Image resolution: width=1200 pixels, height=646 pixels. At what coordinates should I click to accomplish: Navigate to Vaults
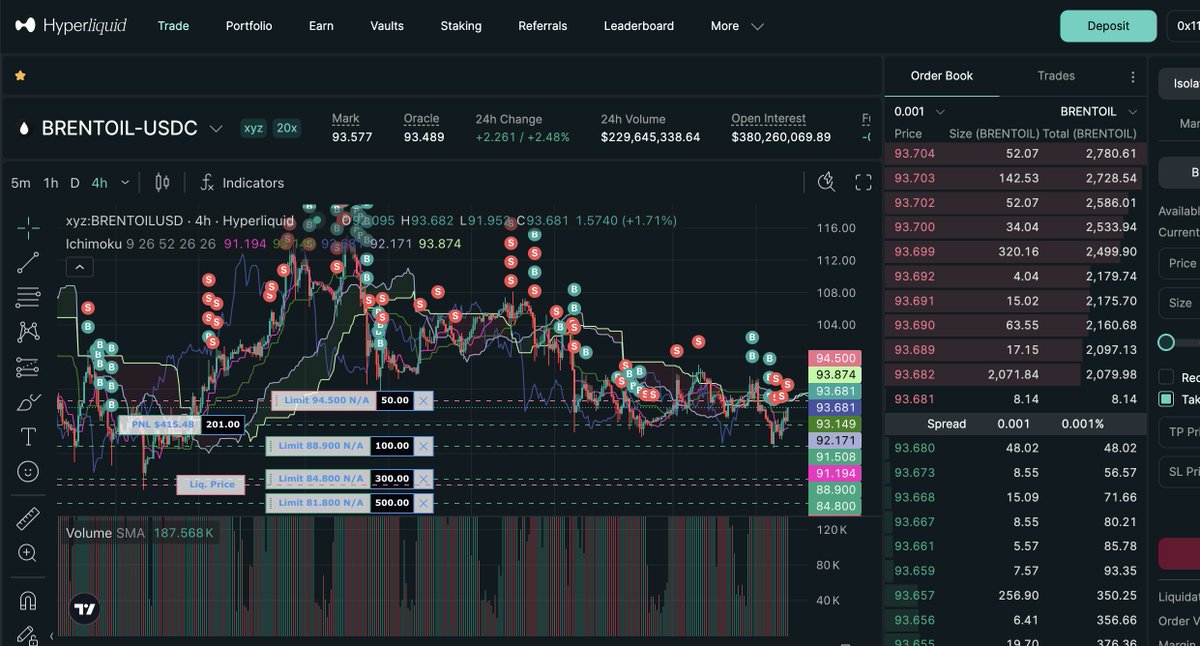388,26
